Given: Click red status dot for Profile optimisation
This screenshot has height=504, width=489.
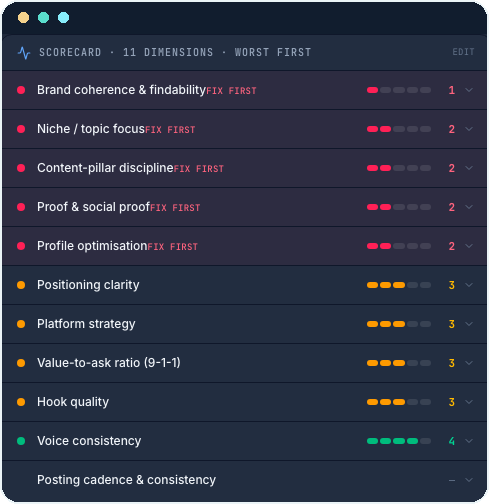Looking at the screenshot, I should pyautogui.click(x=21, y=246).
